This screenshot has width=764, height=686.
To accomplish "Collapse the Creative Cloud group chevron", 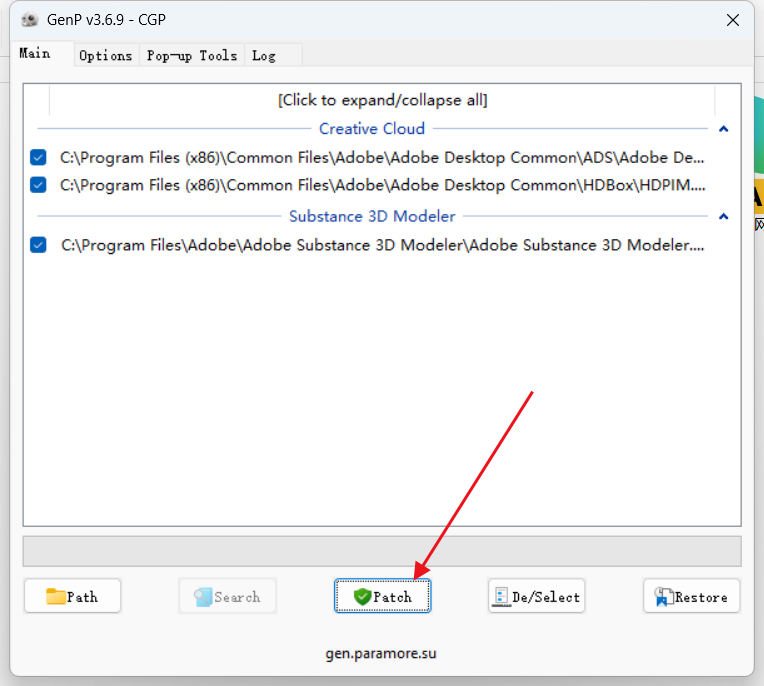I will (x=724, y=129).
